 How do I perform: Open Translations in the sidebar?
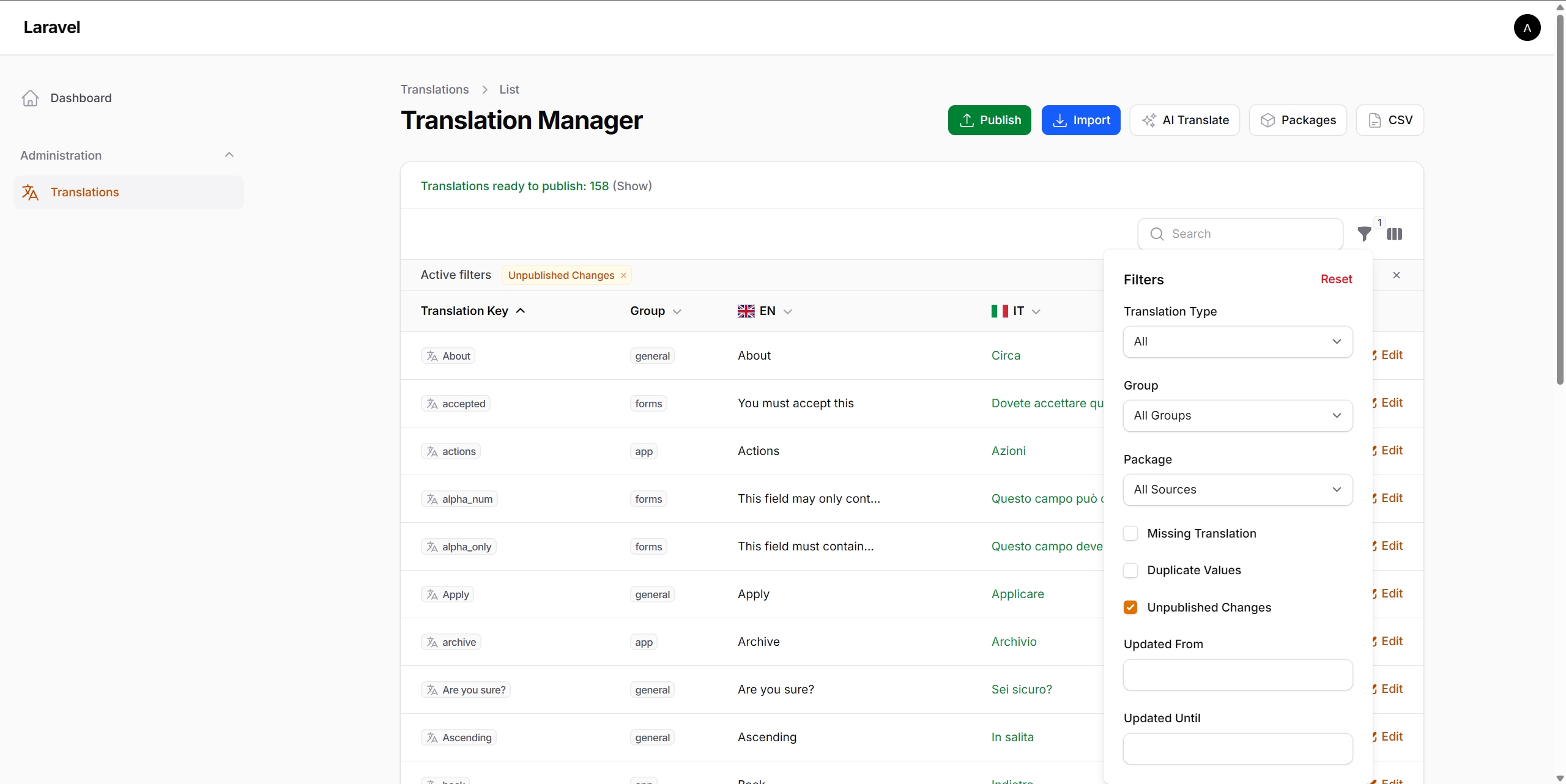click(x=84, y=192)
